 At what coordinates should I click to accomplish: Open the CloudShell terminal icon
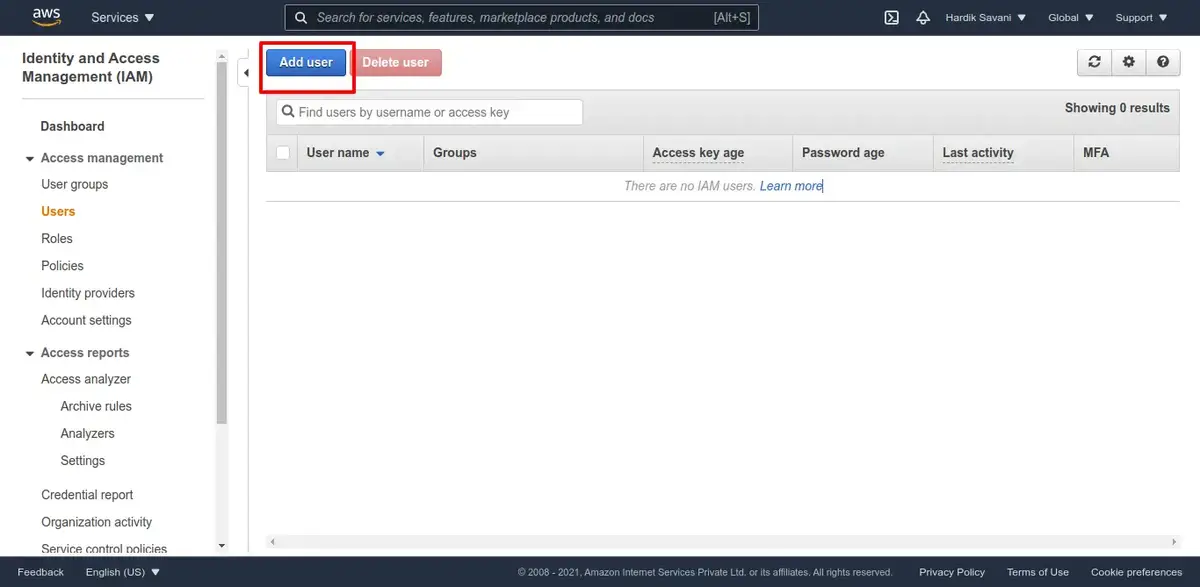[x=891, y=17]
